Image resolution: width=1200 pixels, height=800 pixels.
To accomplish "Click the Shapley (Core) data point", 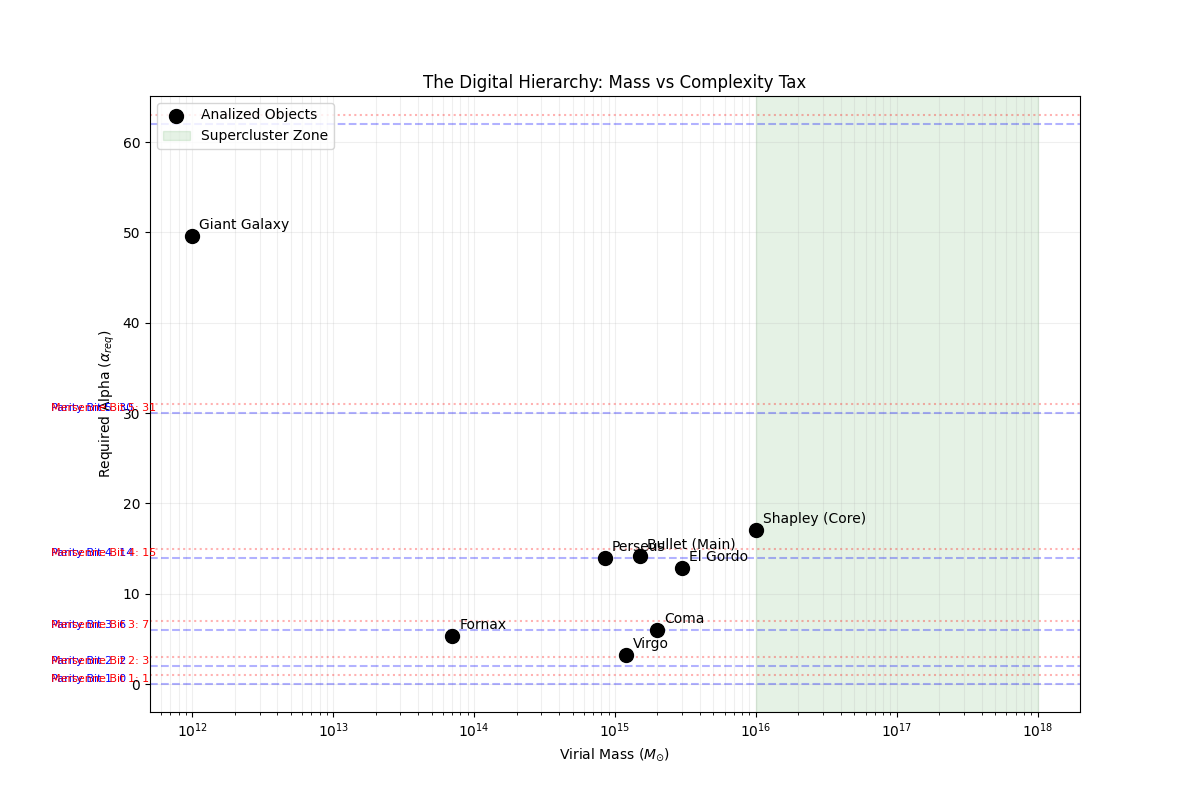I will point(756,530).
